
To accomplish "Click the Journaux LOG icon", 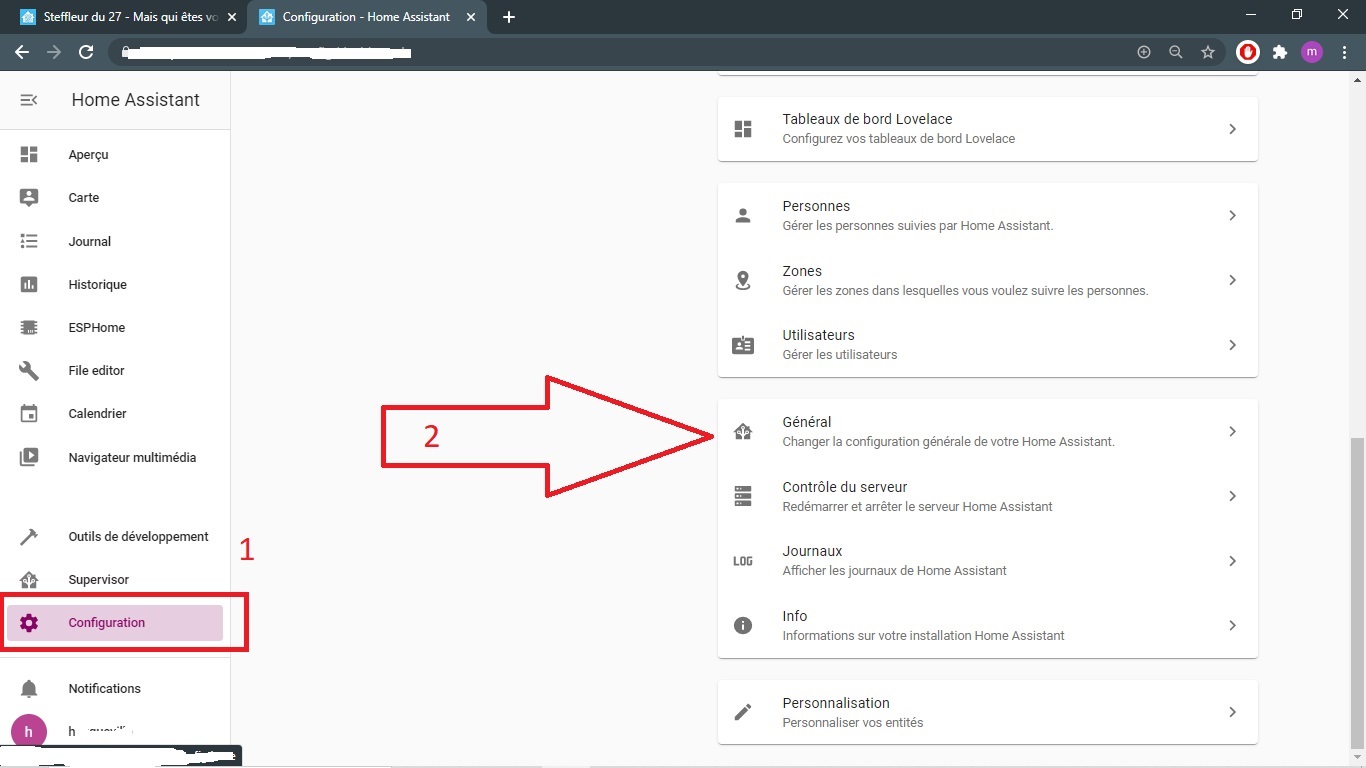I will pos(742,561).
